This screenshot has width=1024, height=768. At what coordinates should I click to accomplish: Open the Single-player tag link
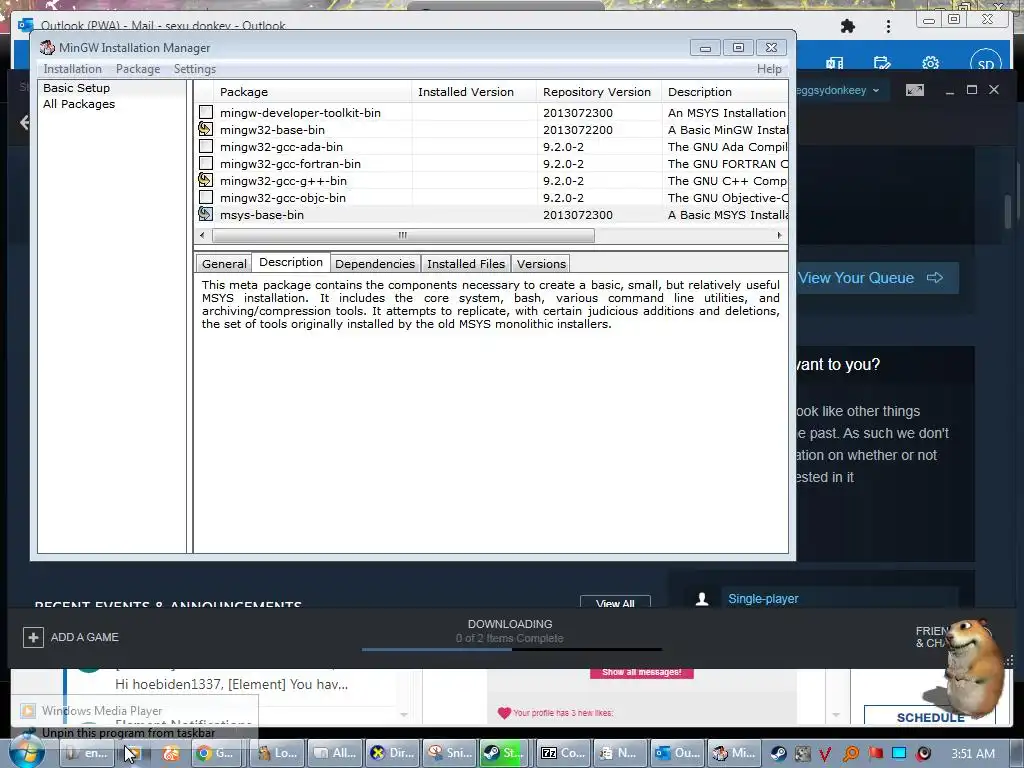coord(763,598)
